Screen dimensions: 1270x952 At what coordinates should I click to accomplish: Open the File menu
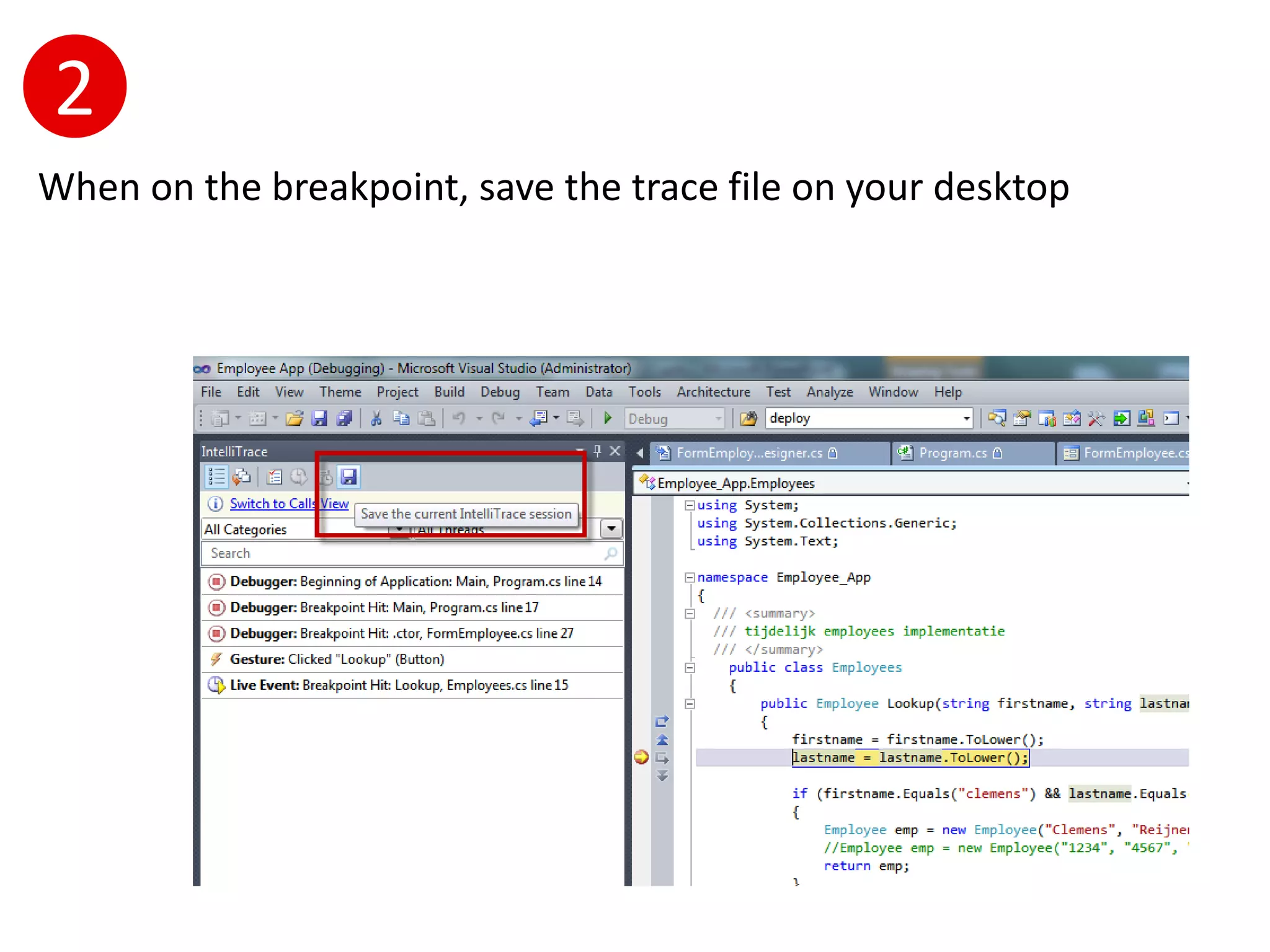[211, 392]
